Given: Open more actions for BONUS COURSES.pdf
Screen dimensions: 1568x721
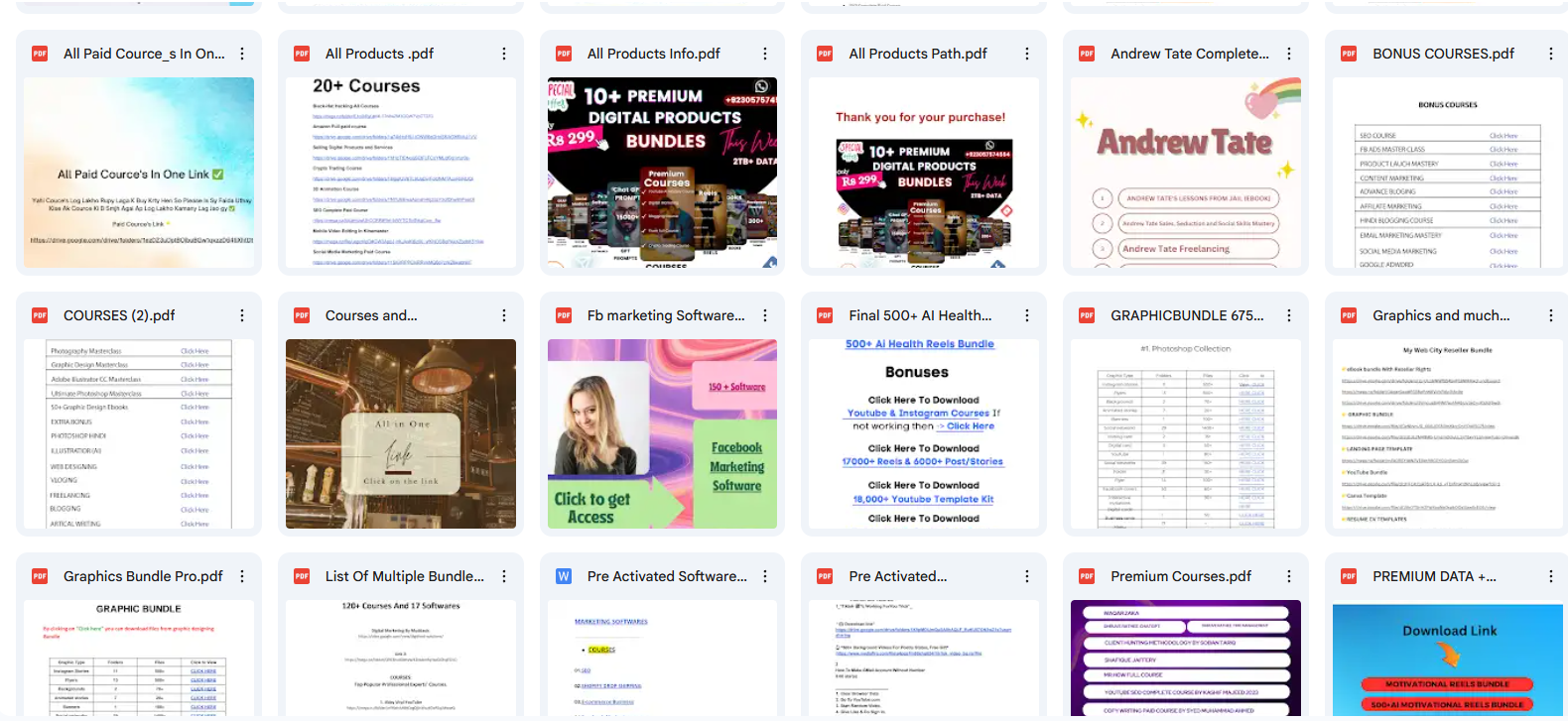Looking at the screenshot, I should pyautogui.click(x=1551, y=54).
